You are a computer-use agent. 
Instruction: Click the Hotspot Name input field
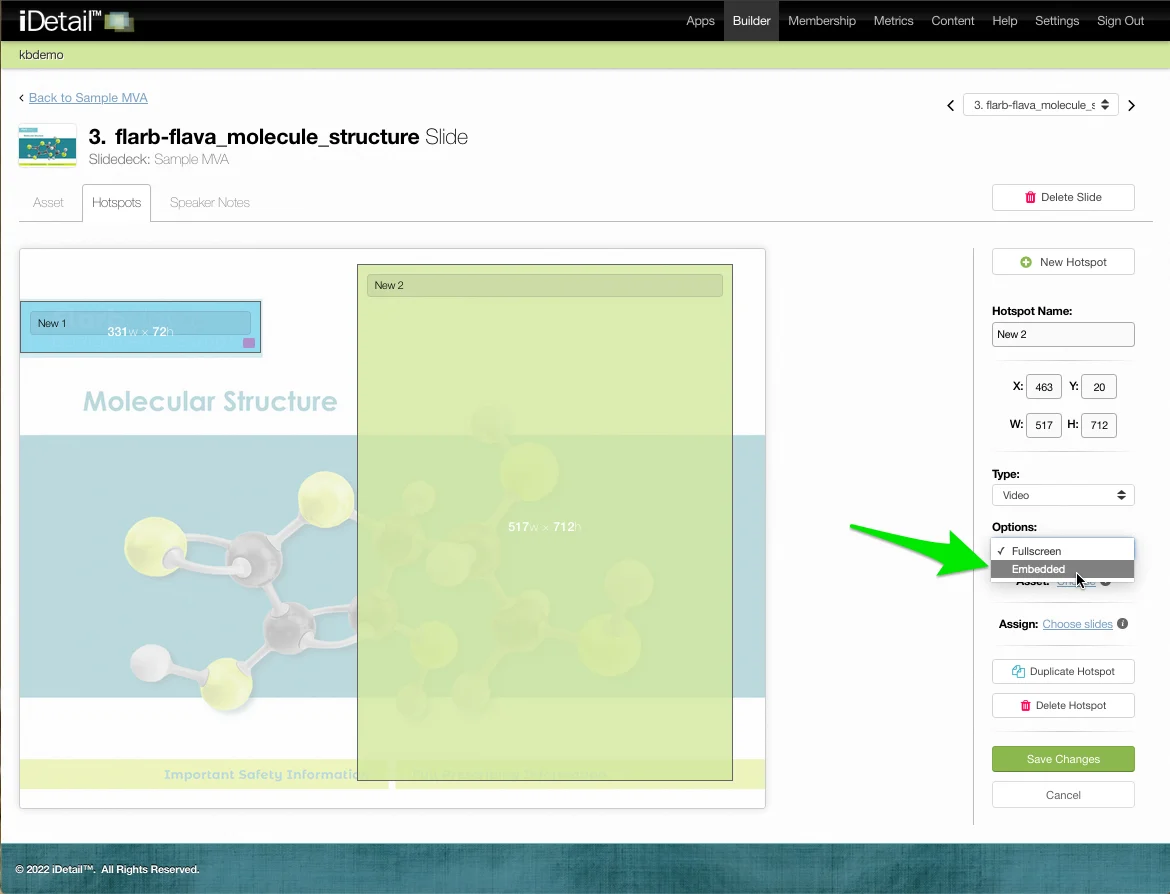coord(1063,334)
